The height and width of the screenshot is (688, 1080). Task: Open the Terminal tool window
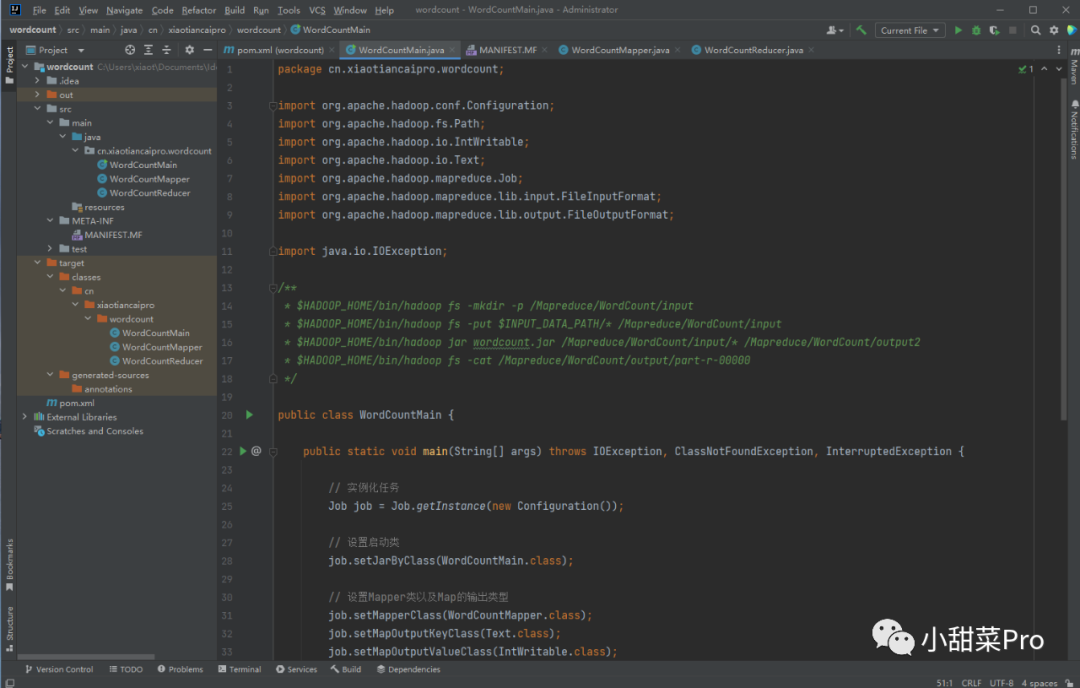239,669
